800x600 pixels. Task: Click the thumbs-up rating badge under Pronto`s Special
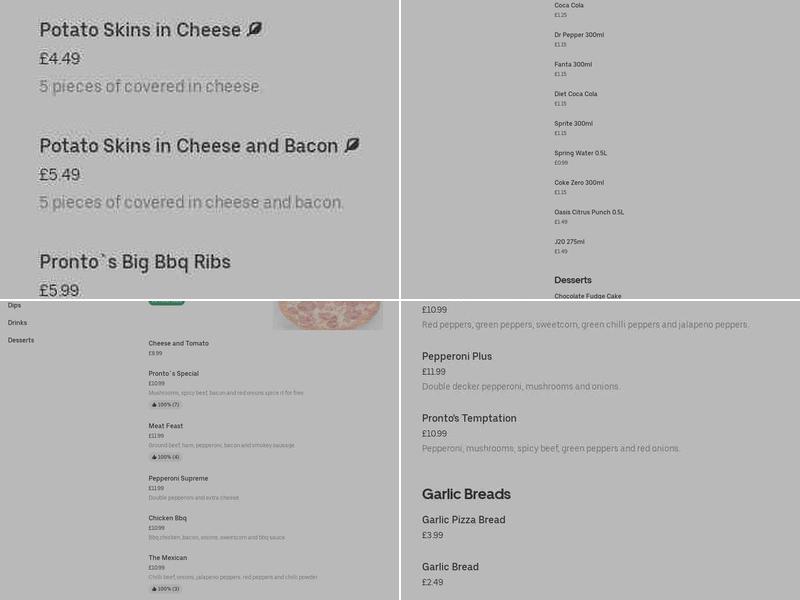pyautogui.click(x=164, y=402)
